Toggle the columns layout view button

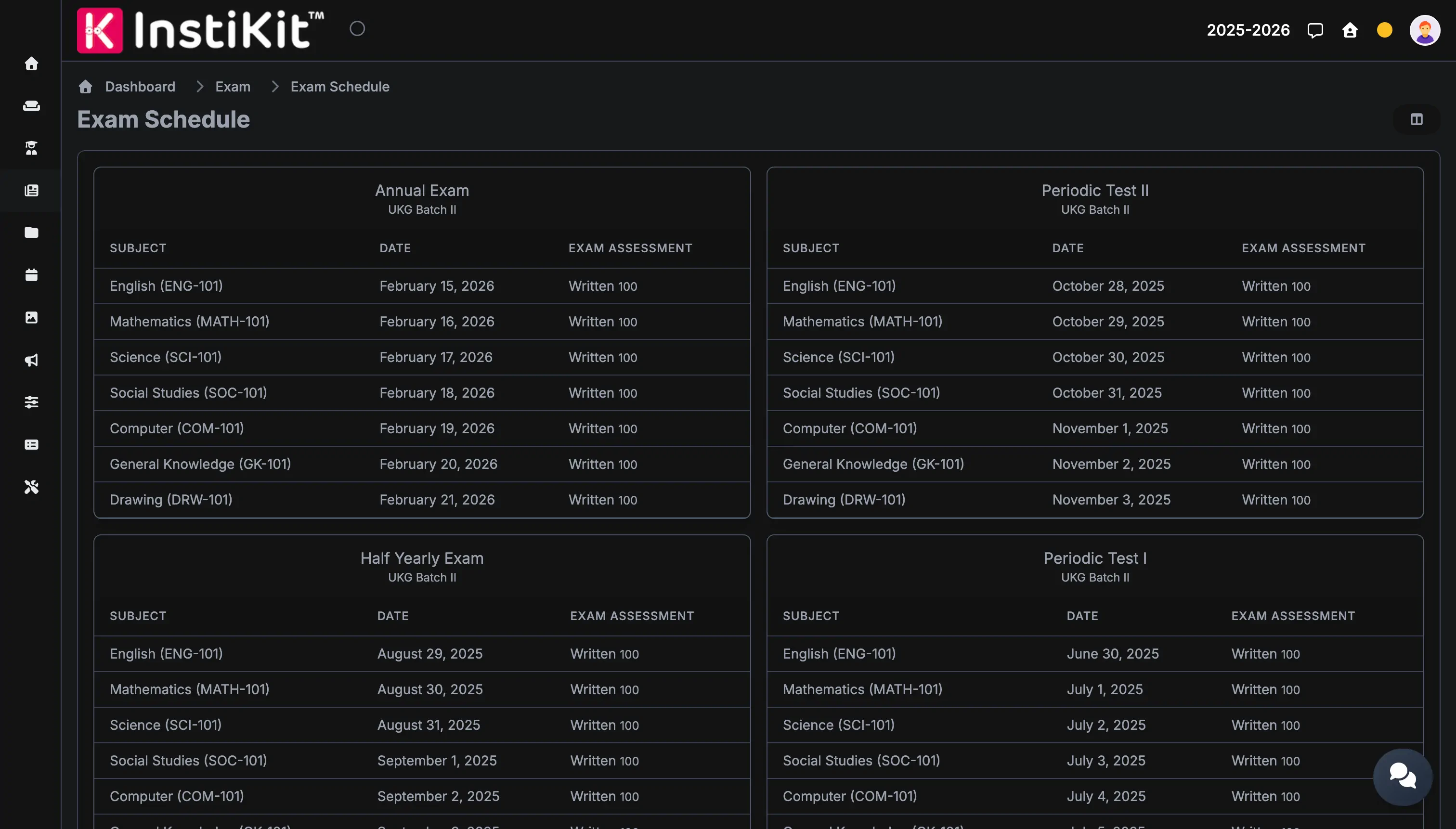(x=1416, y=119)
